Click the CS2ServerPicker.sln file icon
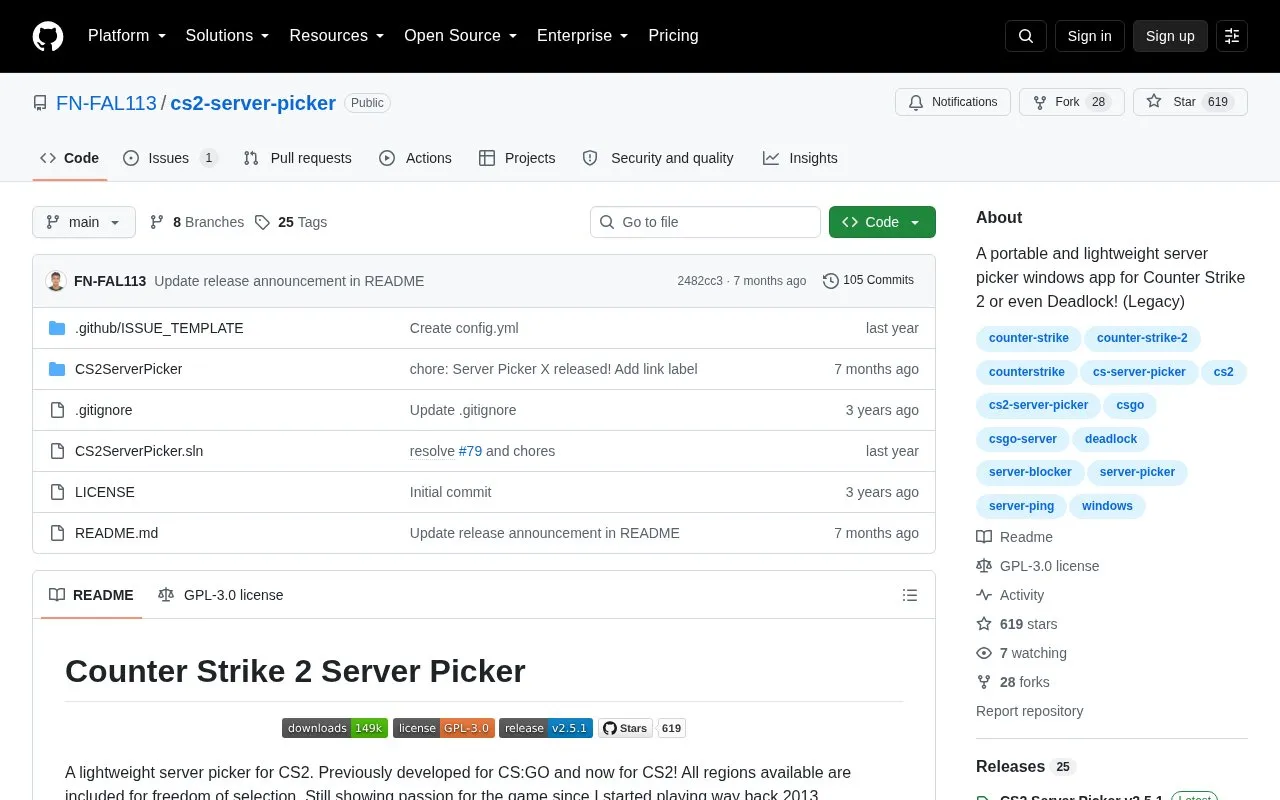This screenshot has height=800, width=1280. coord(57,451)
